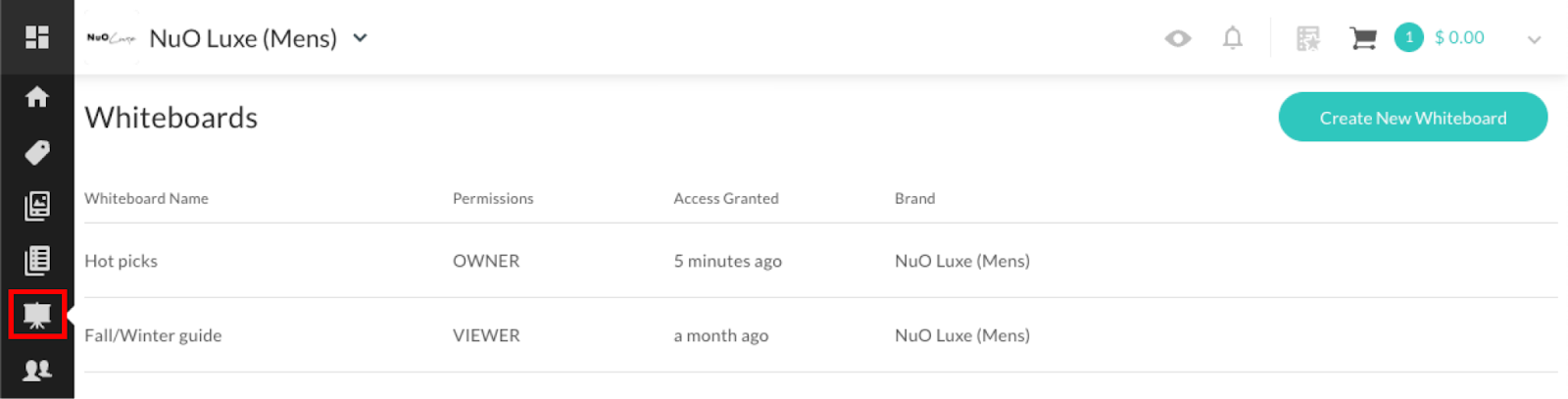Click the notification bell icon
The image size is (1568, 399).
pyautogui.click(x=1233, y=38)
